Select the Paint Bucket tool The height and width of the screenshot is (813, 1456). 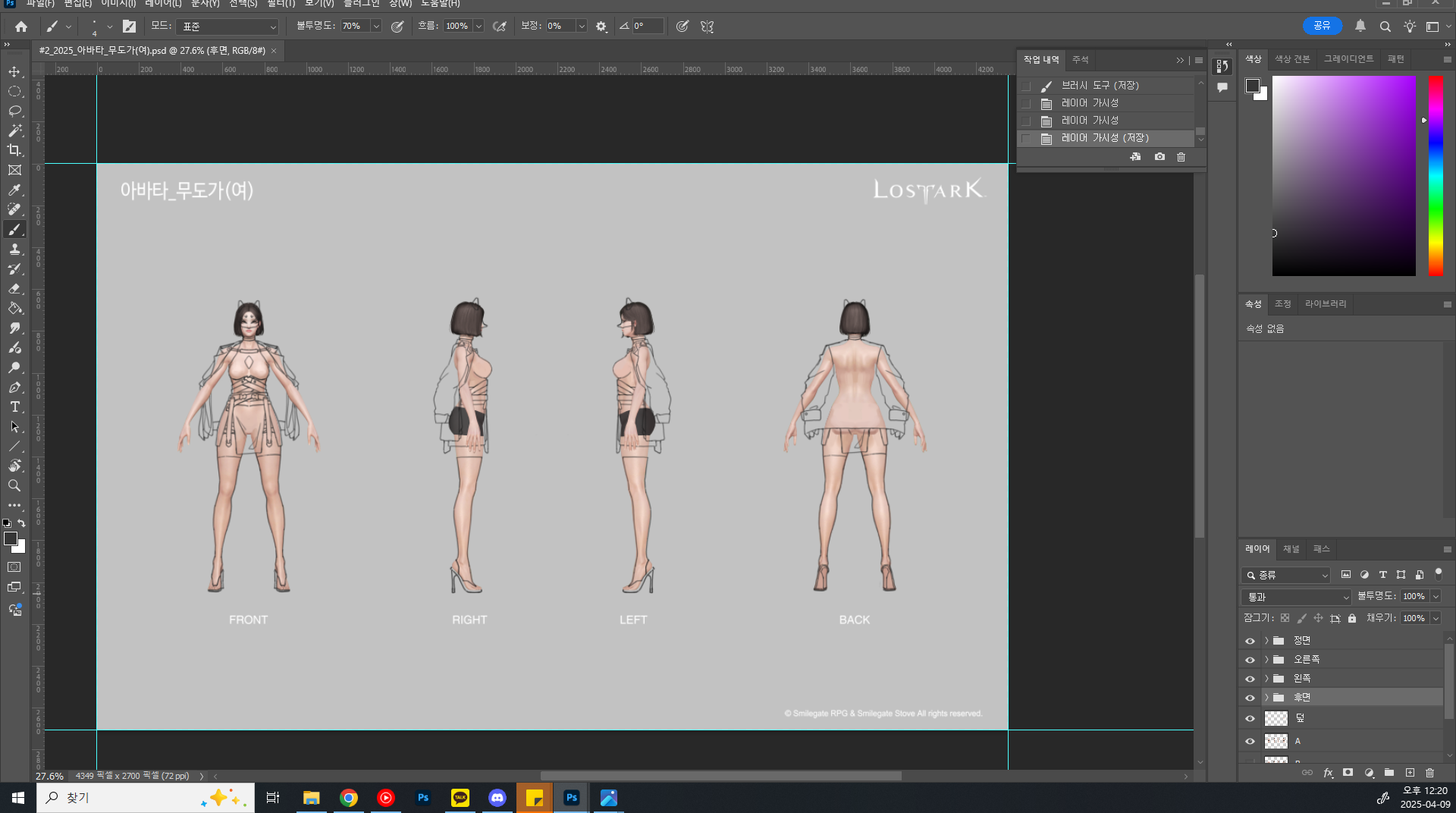(14, 308)
